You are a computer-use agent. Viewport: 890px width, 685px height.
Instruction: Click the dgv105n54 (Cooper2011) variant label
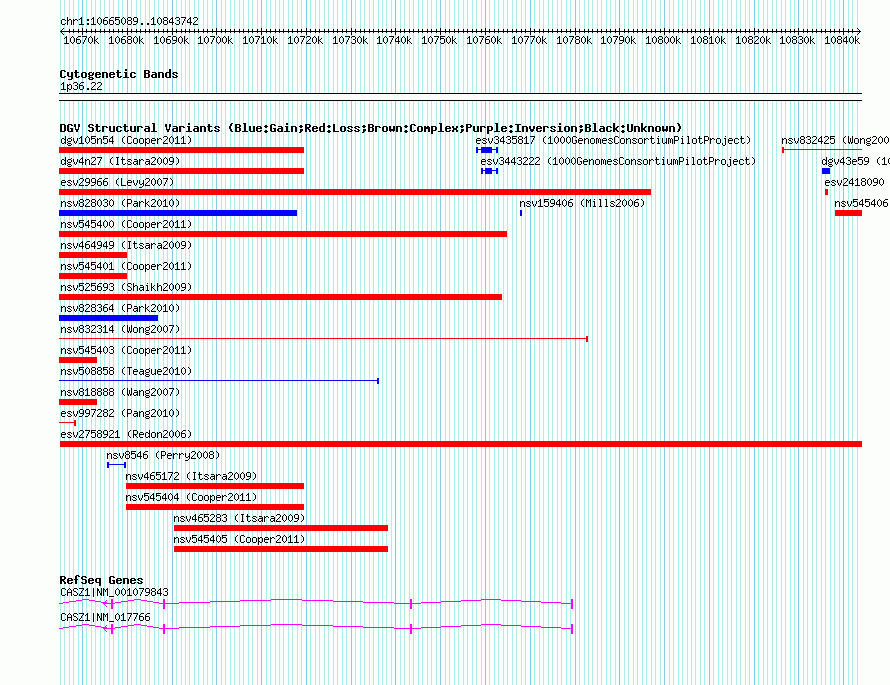click(x=126, y=140)
